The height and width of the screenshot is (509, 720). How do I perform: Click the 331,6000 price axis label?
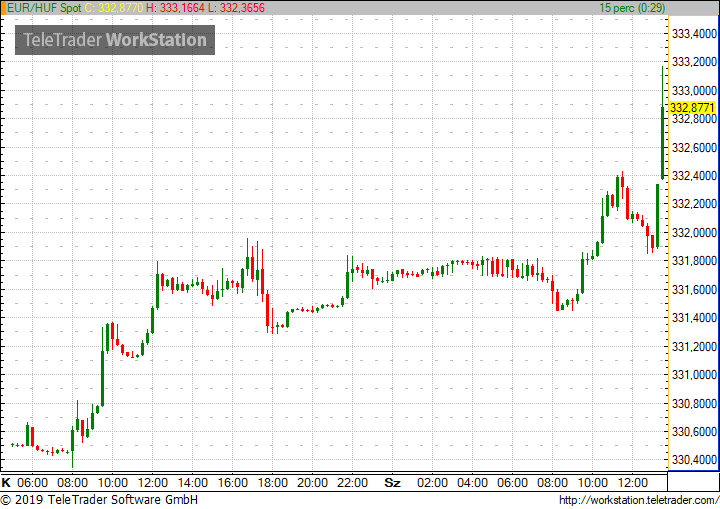694,289
